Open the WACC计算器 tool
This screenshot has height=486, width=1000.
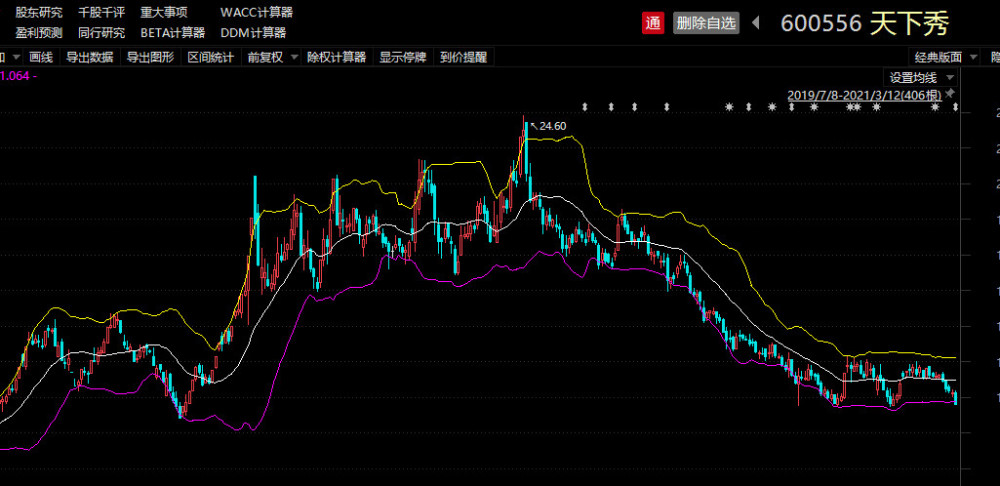pos(256,12)
